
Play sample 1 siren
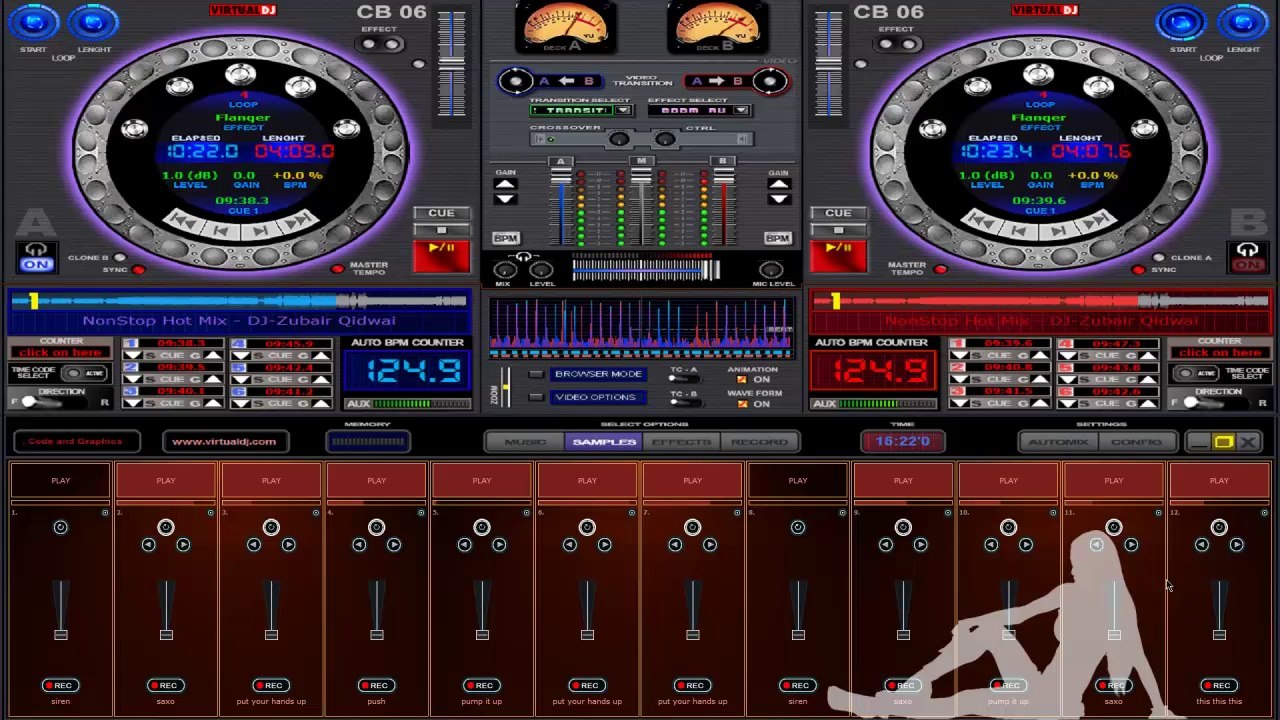(x=61, y=481)
